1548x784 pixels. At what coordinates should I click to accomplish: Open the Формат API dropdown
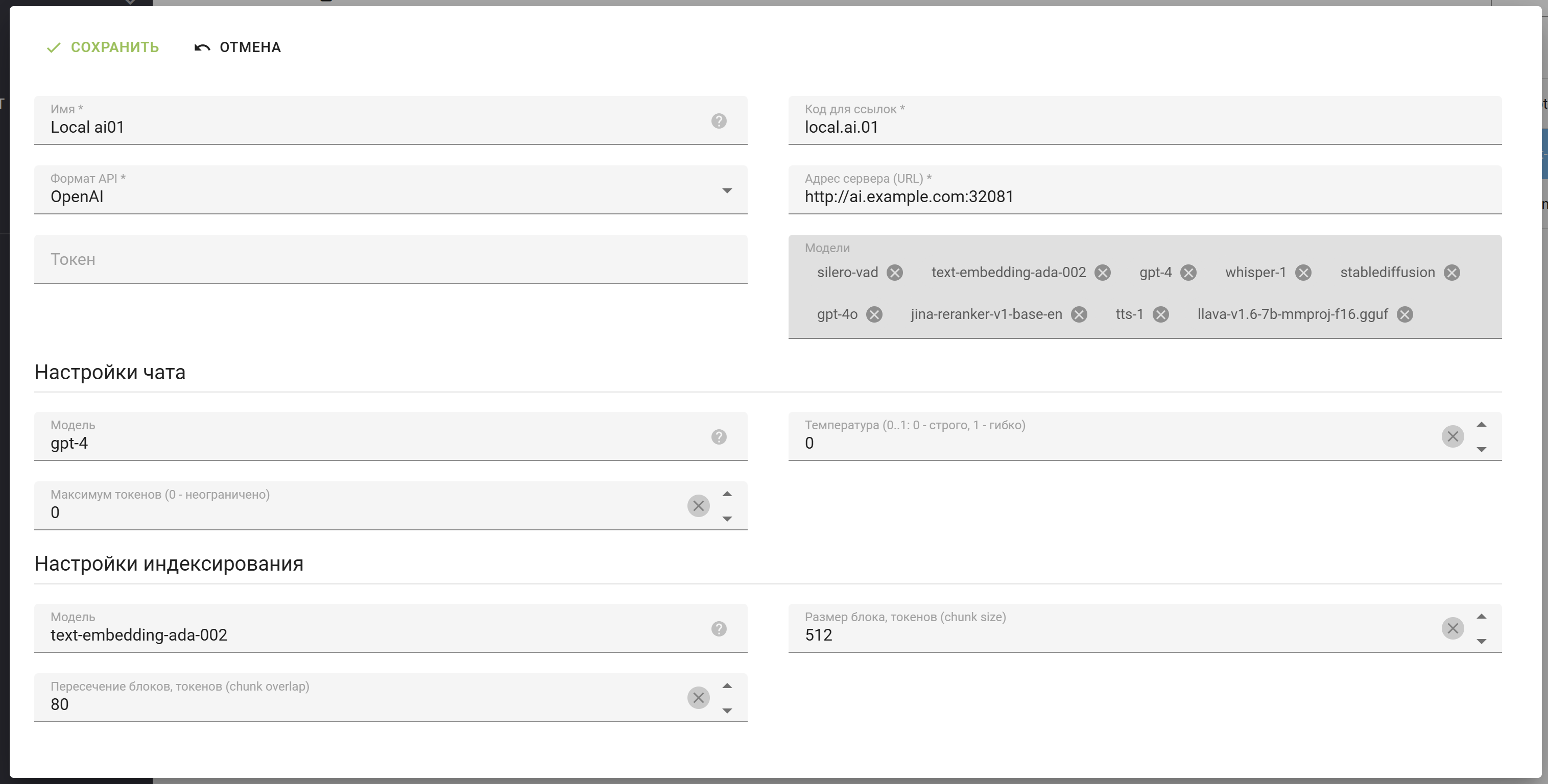pyautogui.click(x=727, y=191)
